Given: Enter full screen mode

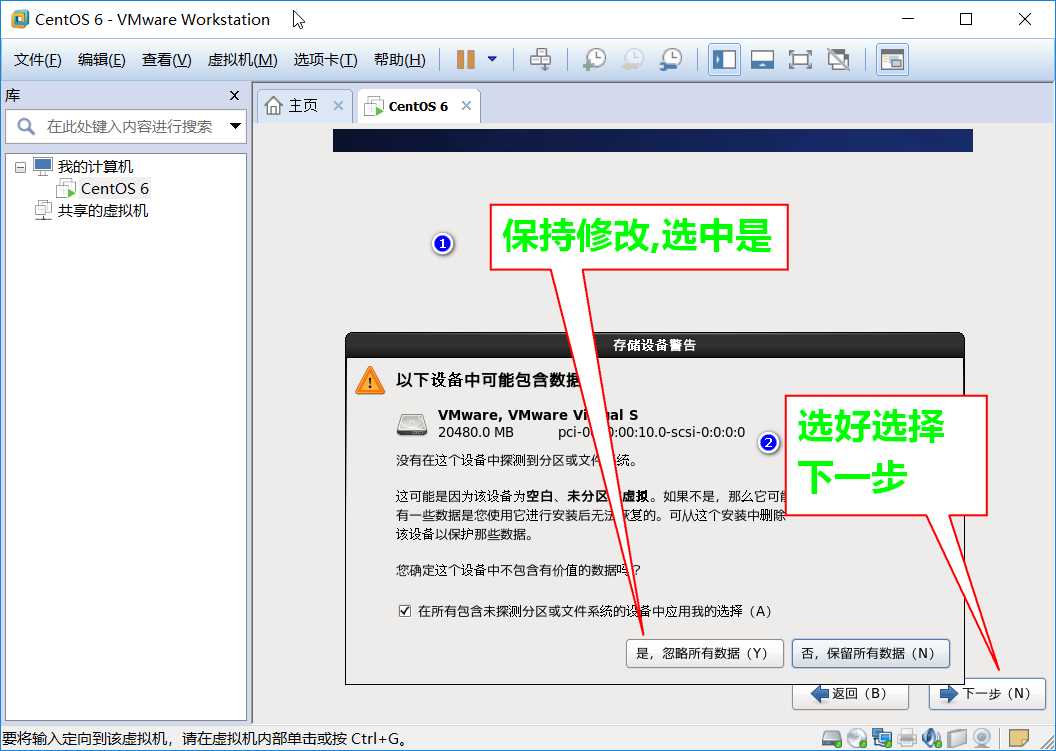Looking at the screenshot, I should 800,59.
